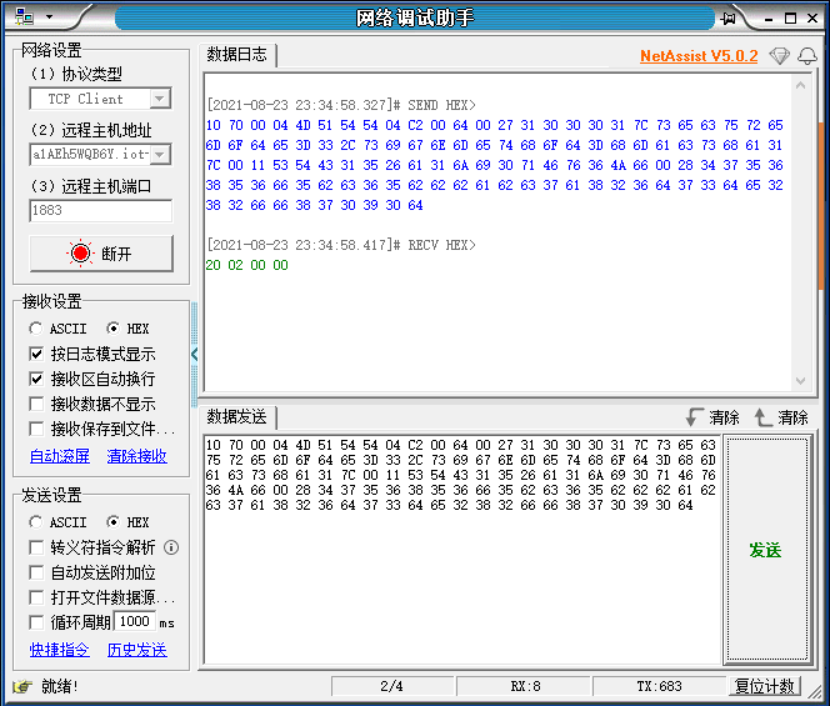Enable 接收保存到文件 checkbox
The height and width of the screenshot is (706, 830).
(36, 429)
